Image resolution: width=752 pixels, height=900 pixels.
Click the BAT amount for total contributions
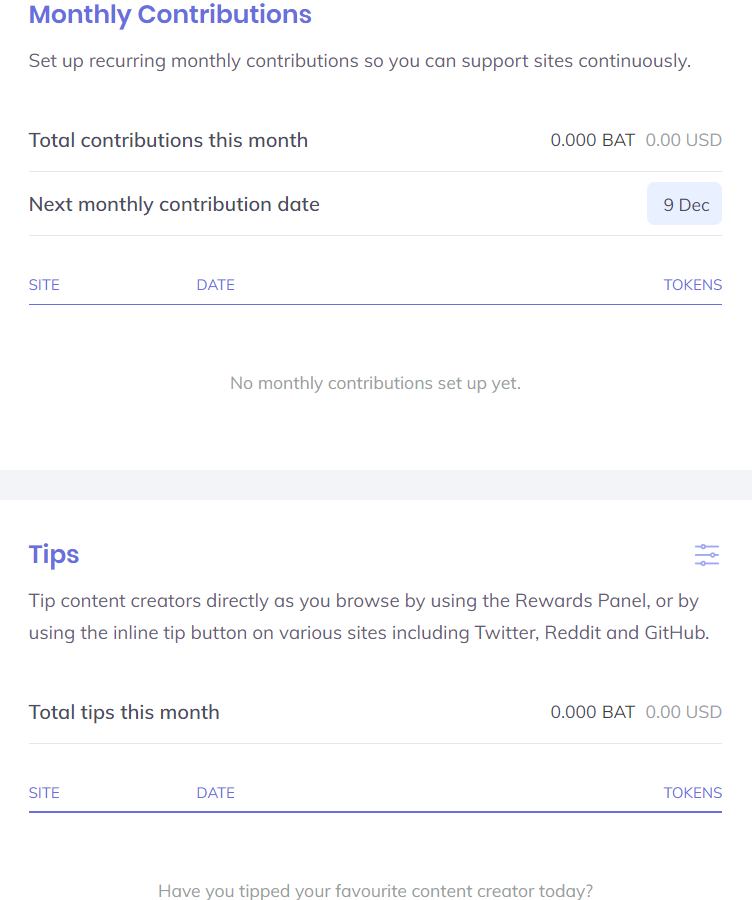pos(592,140)
